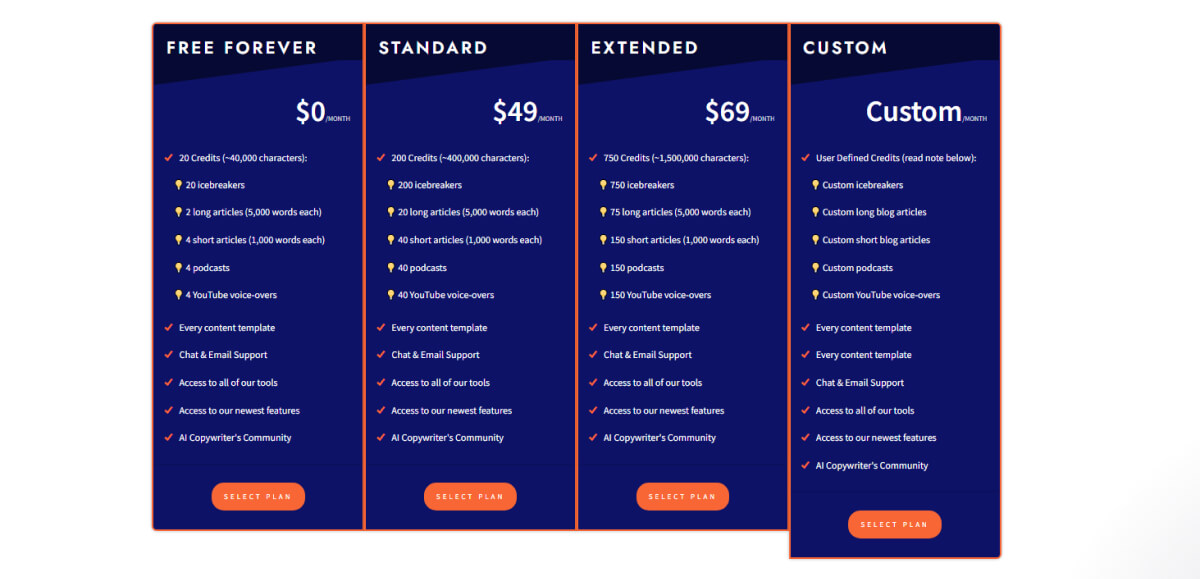Click the EXTENDED plan title
This screenshot has width=1200, height=579.
[644, 47]
